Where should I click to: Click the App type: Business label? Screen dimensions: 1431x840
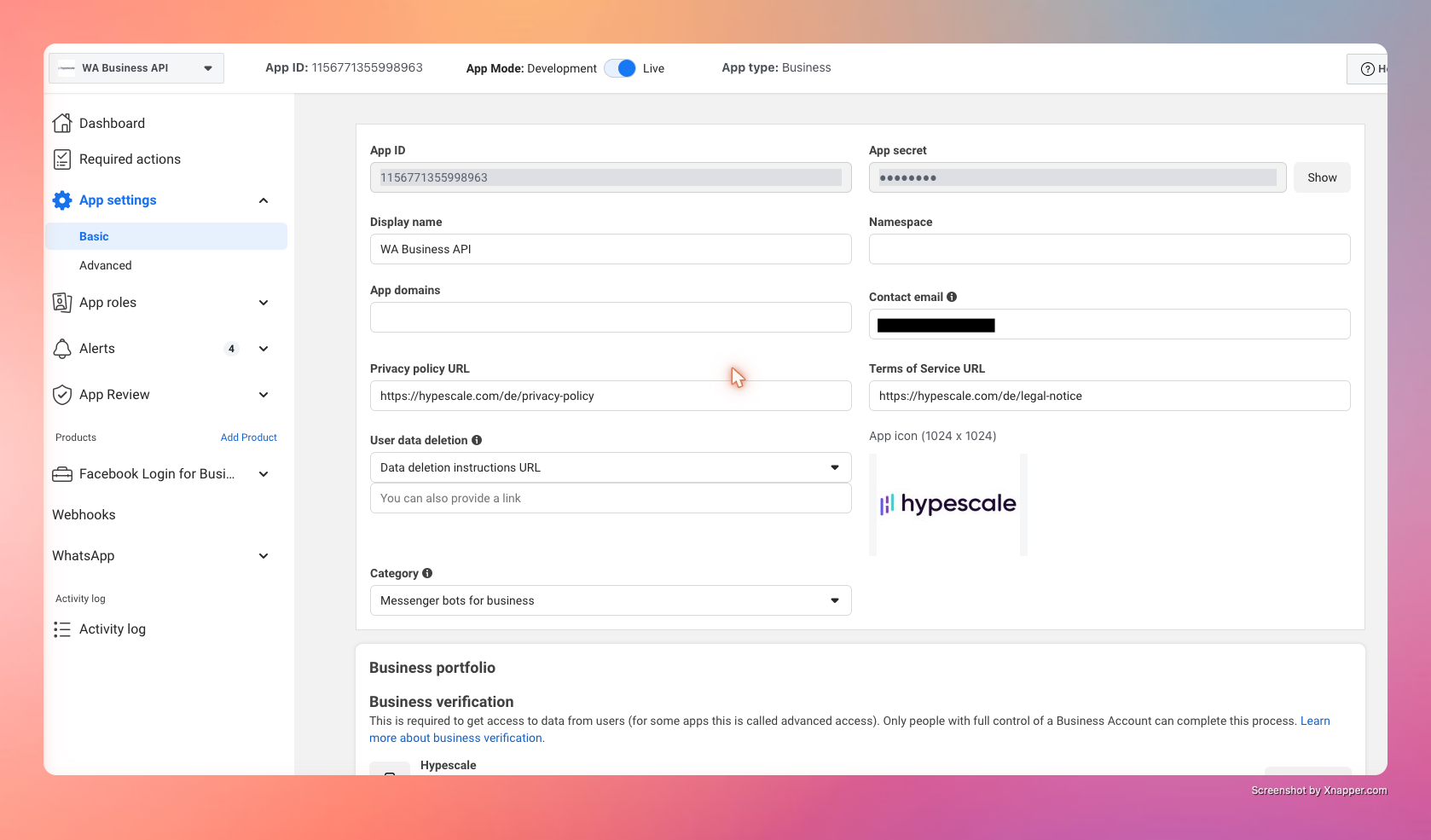776,67
